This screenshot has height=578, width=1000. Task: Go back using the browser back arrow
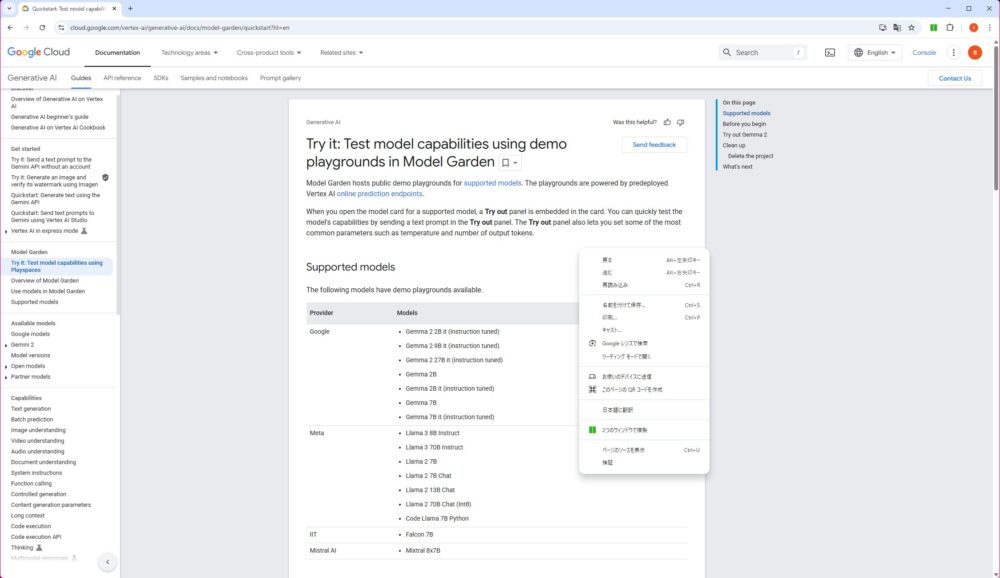click(x=10, y=27)
